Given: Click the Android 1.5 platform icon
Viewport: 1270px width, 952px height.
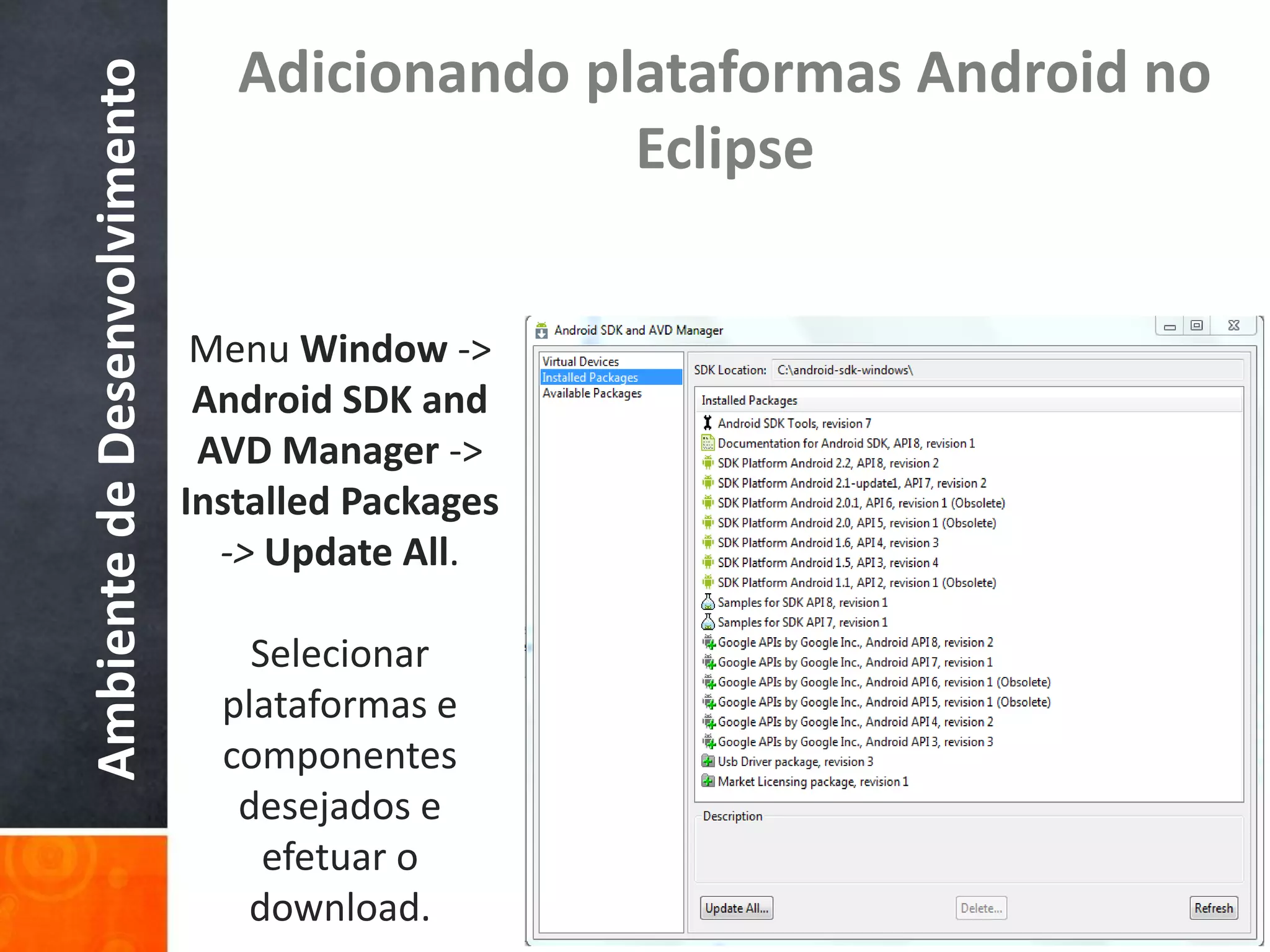Looking at the screenshot, I should click(x=708, y=562).
